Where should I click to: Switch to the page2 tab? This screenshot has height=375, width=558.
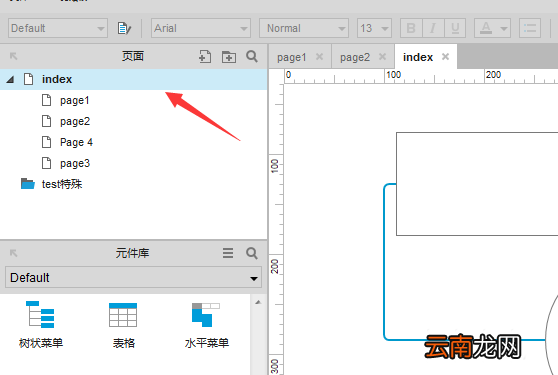click(355, 57)
